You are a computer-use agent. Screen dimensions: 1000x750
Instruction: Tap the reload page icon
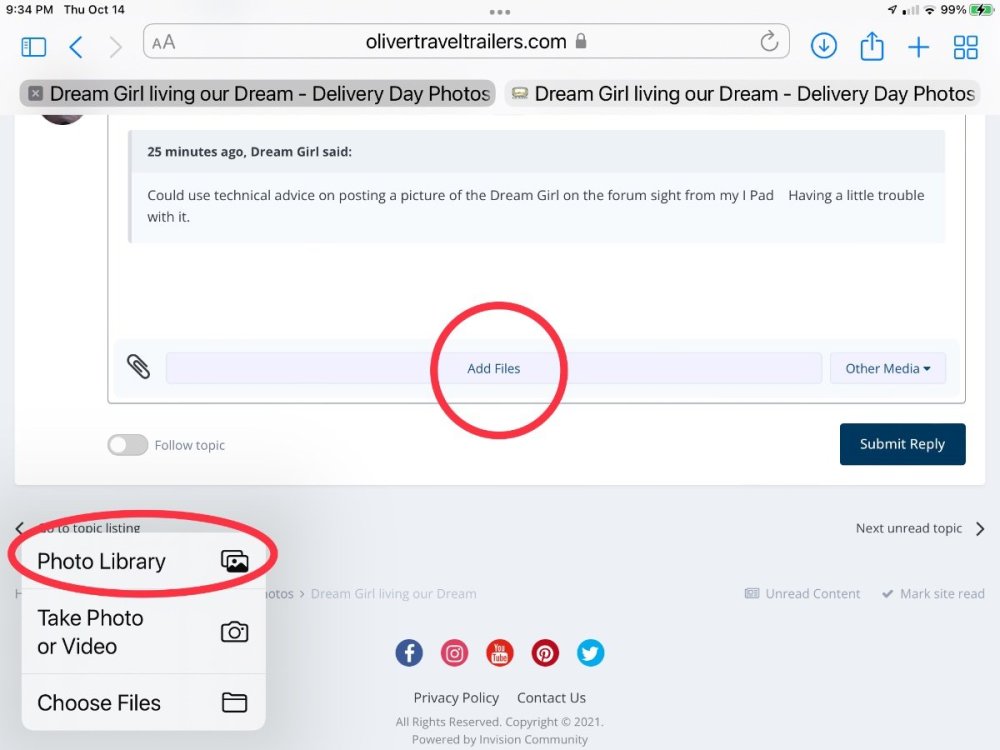point(768,42)
